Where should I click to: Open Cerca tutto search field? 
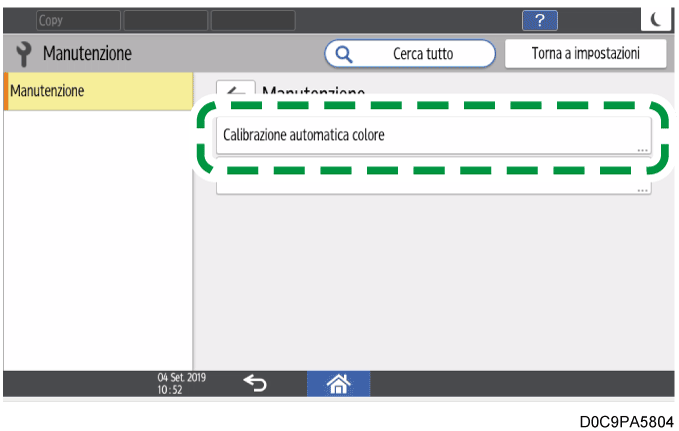click(x=410, y=54)
